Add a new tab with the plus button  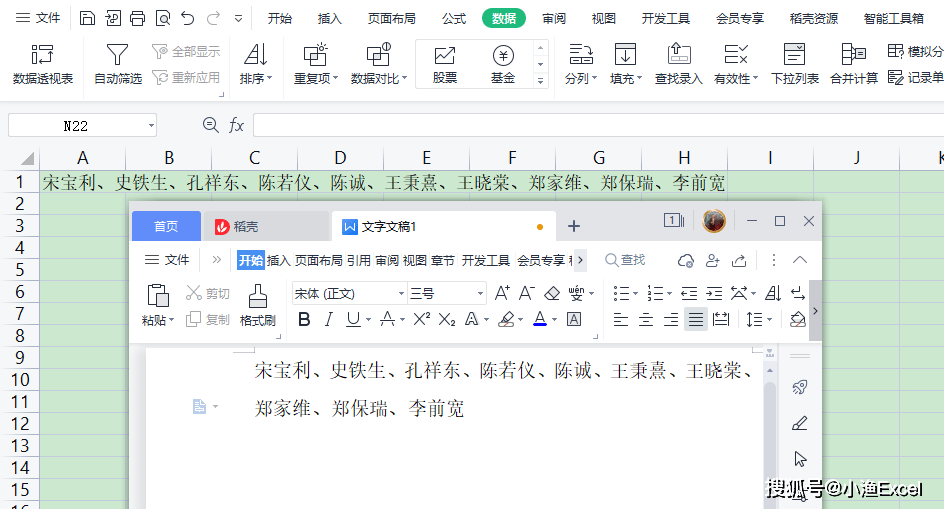point(574,226)
